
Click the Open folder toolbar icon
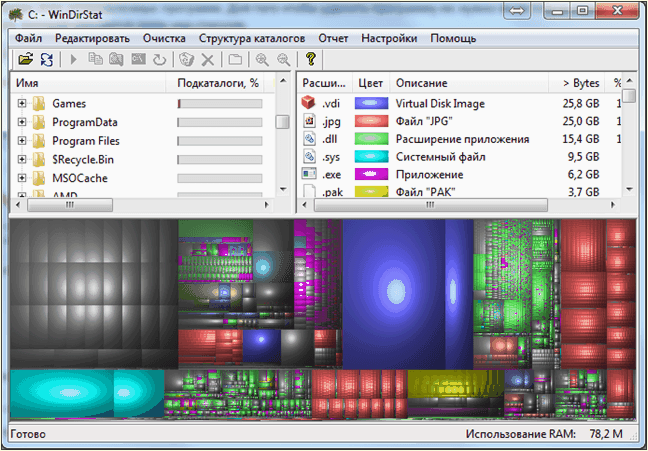click(26, 60)
